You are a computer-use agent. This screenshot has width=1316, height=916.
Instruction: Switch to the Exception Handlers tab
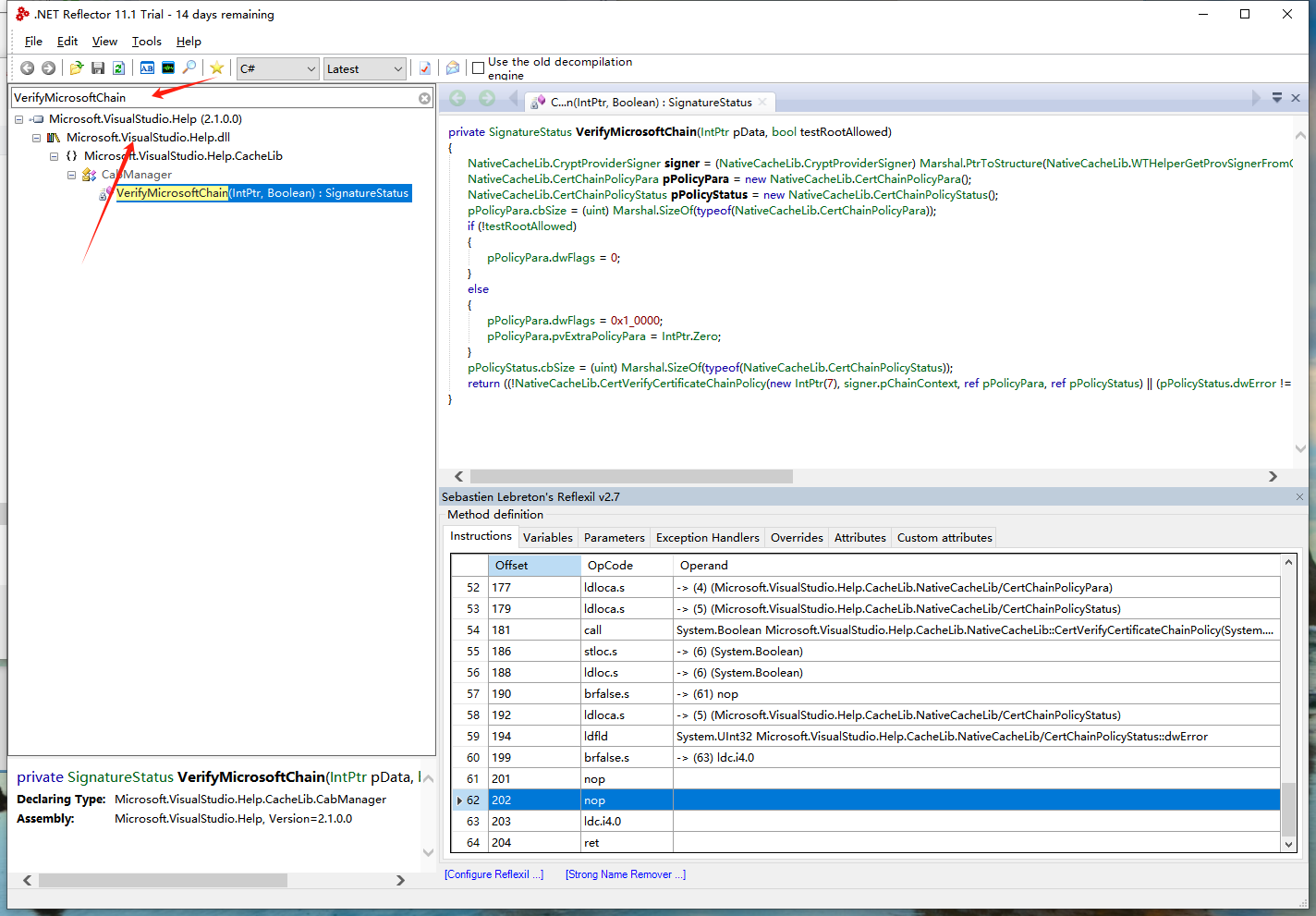click(x=708, y=538)
